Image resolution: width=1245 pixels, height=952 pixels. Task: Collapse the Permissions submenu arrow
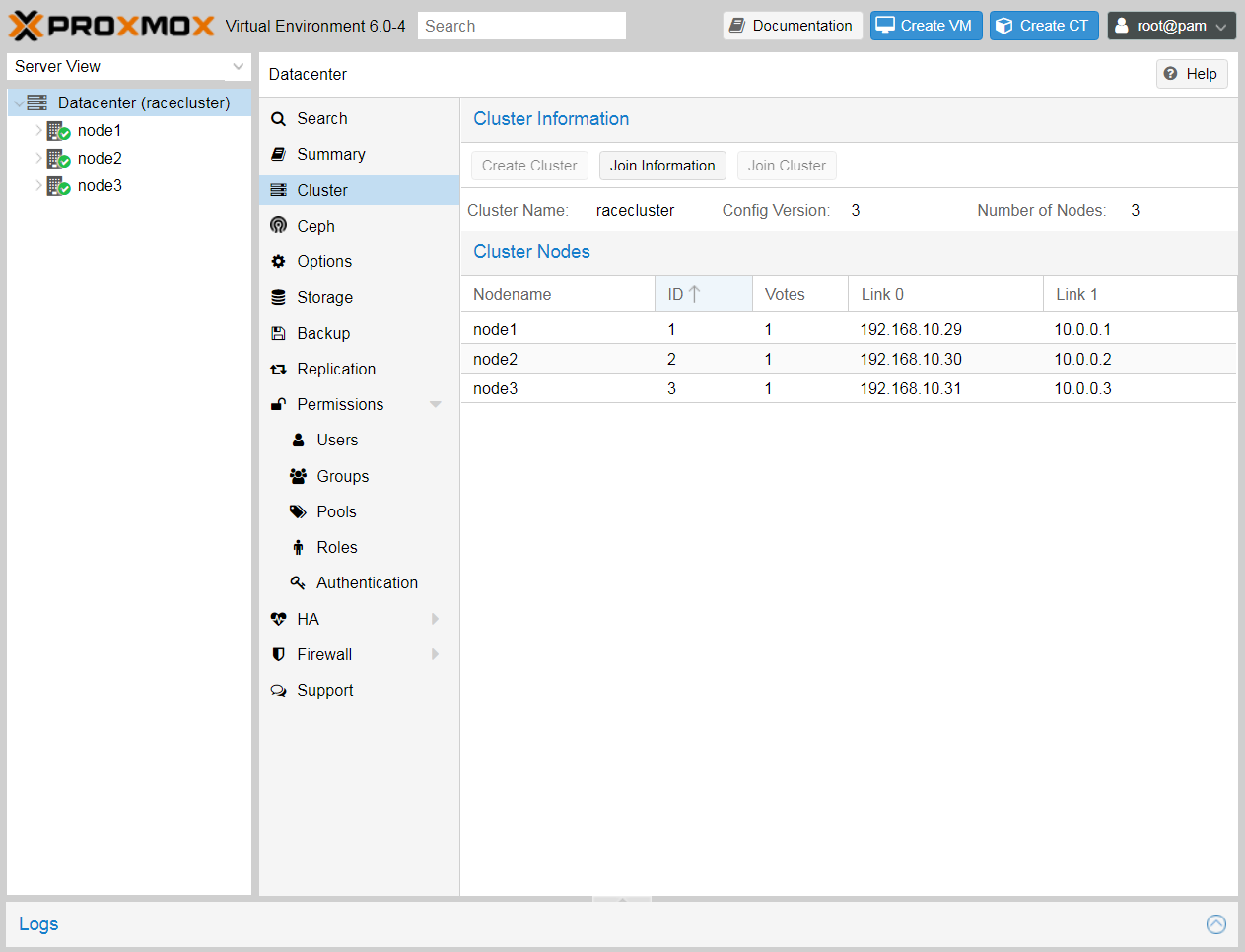pos(436,404)
